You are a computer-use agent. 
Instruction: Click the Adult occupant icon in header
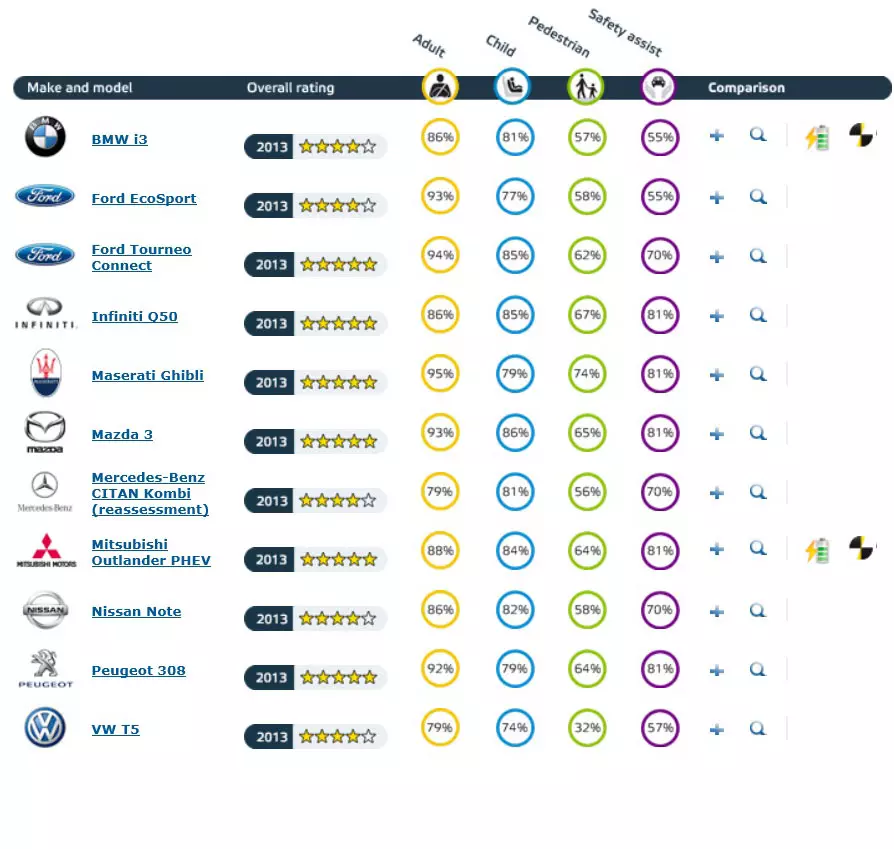pyautogui.click(x=440, y=88)
